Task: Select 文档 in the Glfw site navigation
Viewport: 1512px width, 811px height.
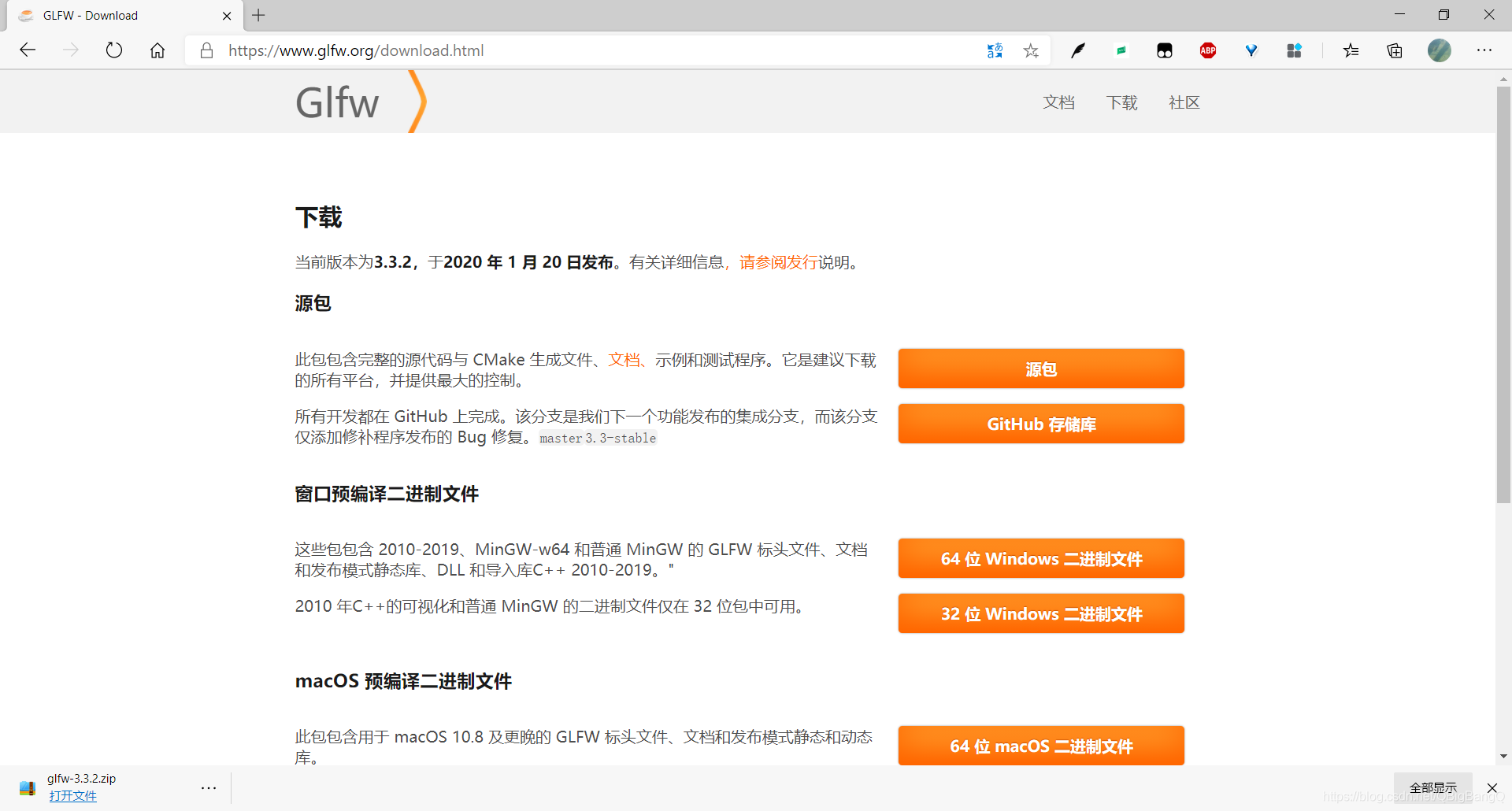Action: [1058, 102]
